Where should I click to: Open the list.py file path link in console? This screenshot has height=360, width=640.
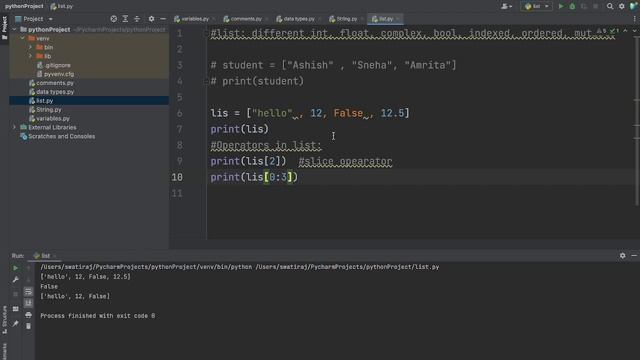point(347,267)
